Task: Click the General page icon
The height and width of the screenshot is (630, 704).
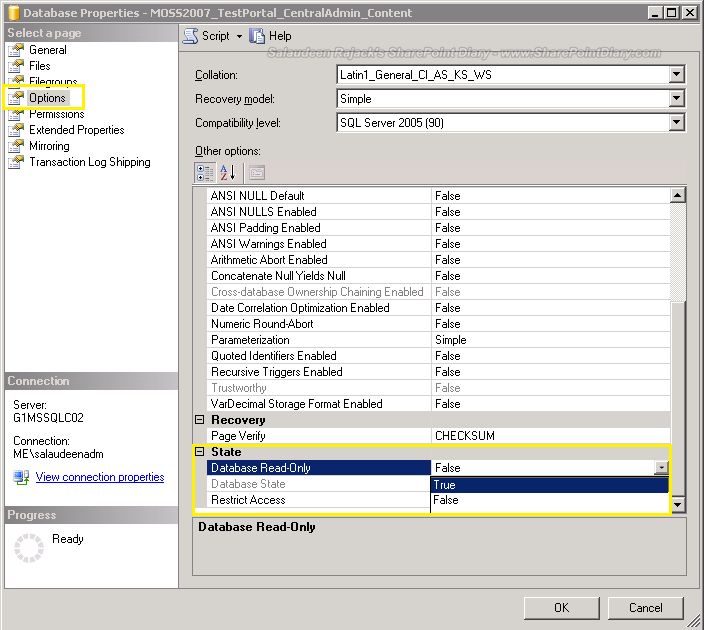Action: tap(16, 50)
